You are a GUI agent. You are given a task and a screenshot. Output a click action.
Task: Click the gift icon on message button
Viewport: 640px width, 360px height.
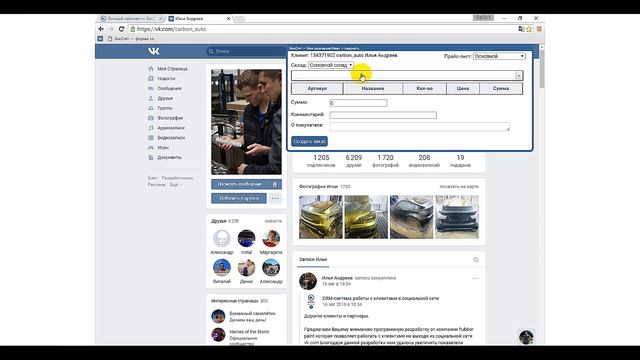point(275,184)
